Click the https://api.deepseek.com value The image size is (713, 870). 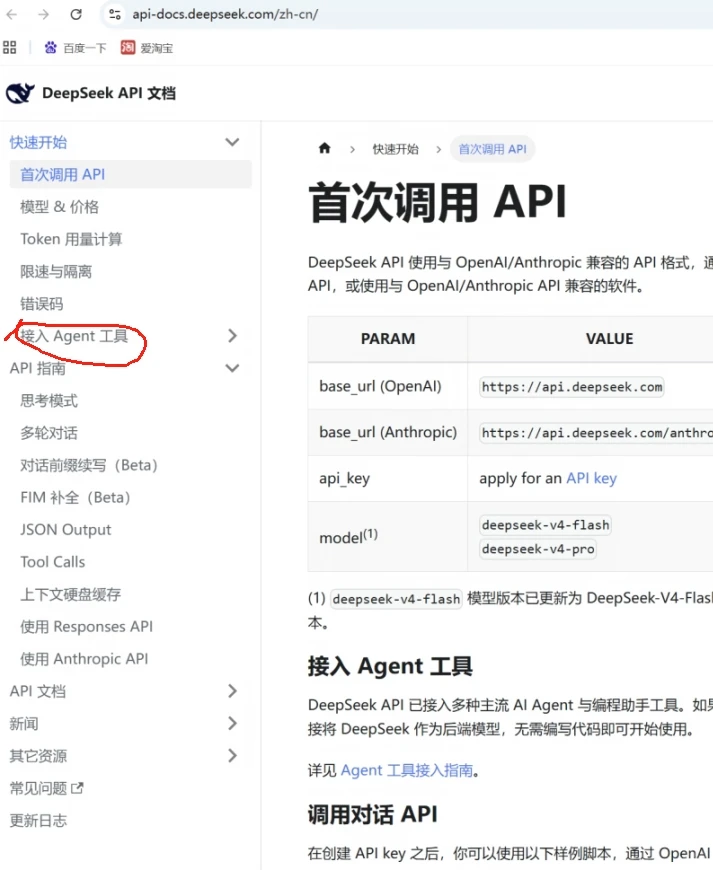[x=572, y=387]
